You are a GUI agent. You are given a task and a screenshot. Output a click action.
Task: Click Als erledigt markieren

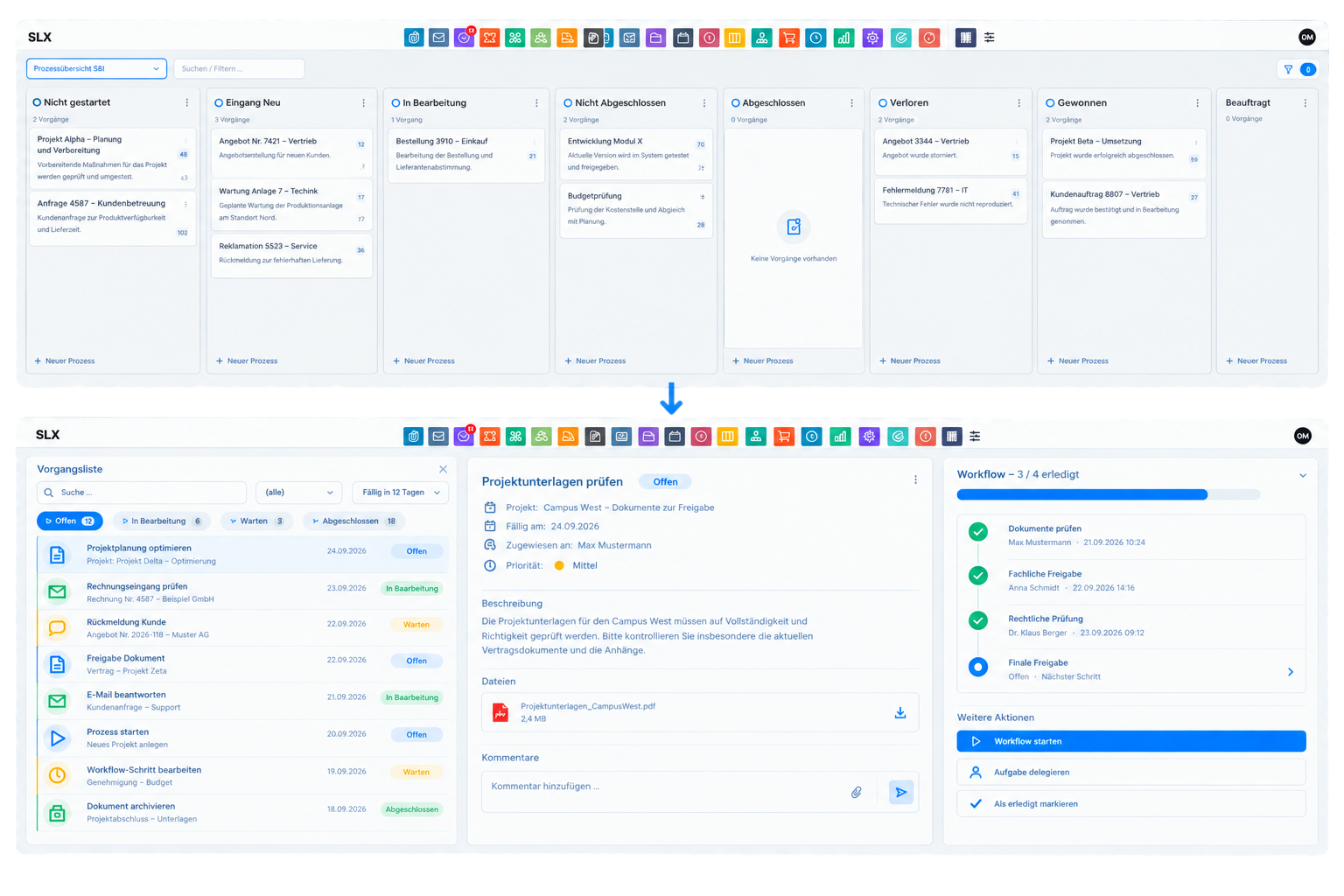click(x=1131, y=803)
